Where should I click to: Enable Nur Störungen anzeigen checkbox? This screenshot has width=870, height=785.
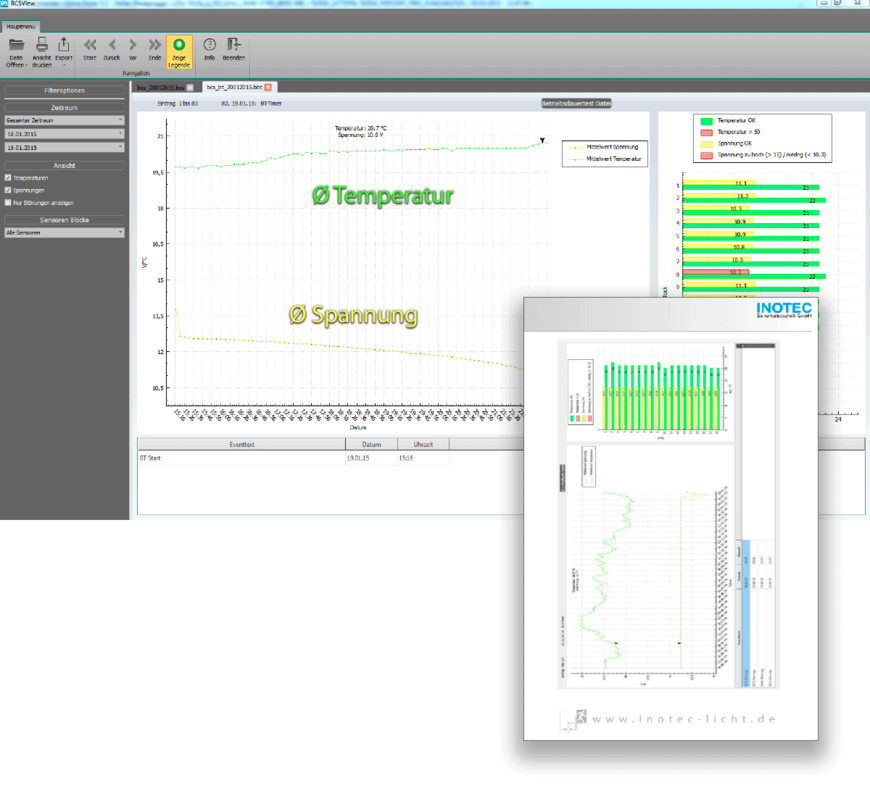click(x=8, y=201)
